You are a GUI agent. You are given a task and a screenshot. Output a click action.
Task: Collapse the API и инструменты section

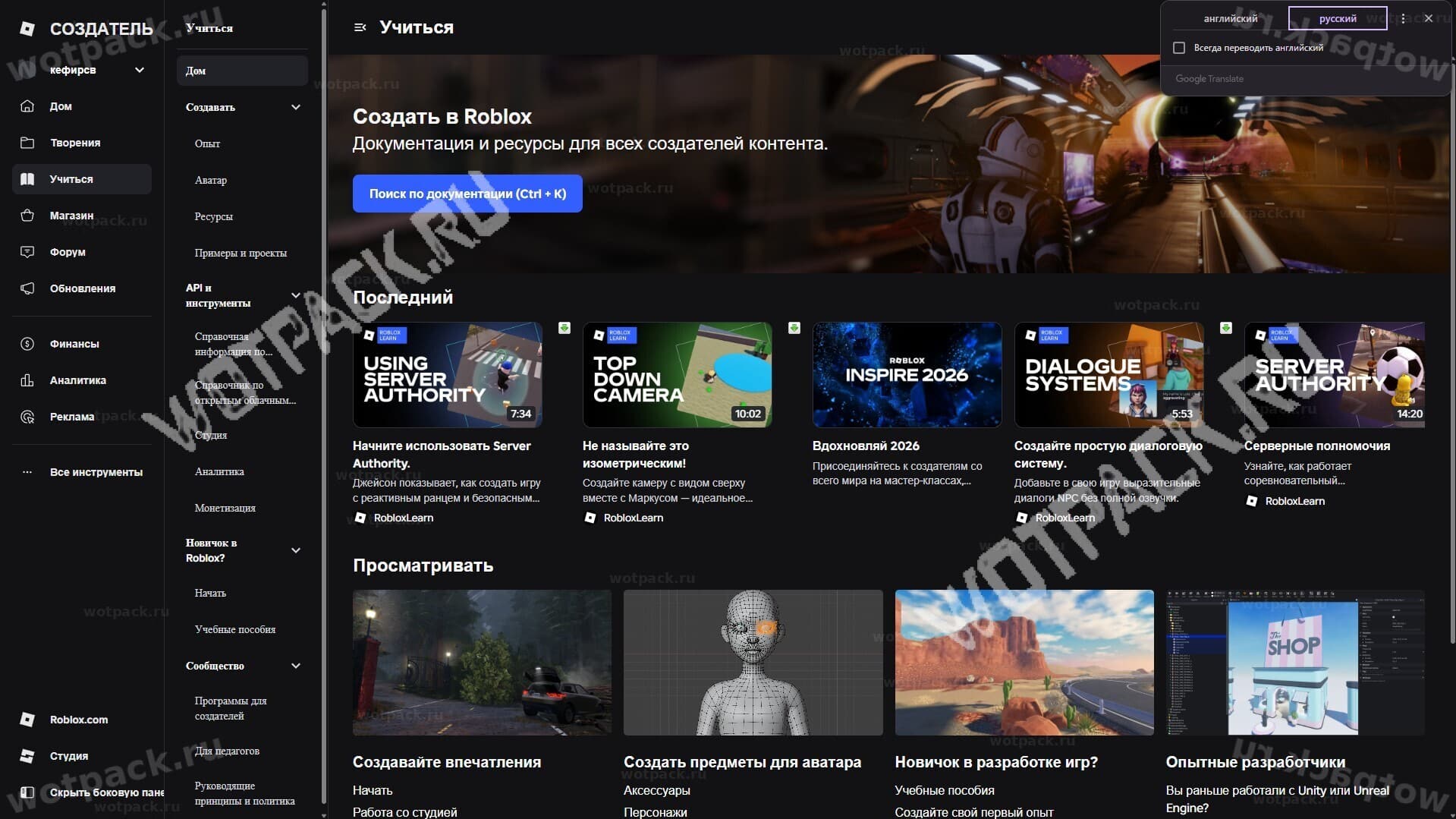click(296, 295)
